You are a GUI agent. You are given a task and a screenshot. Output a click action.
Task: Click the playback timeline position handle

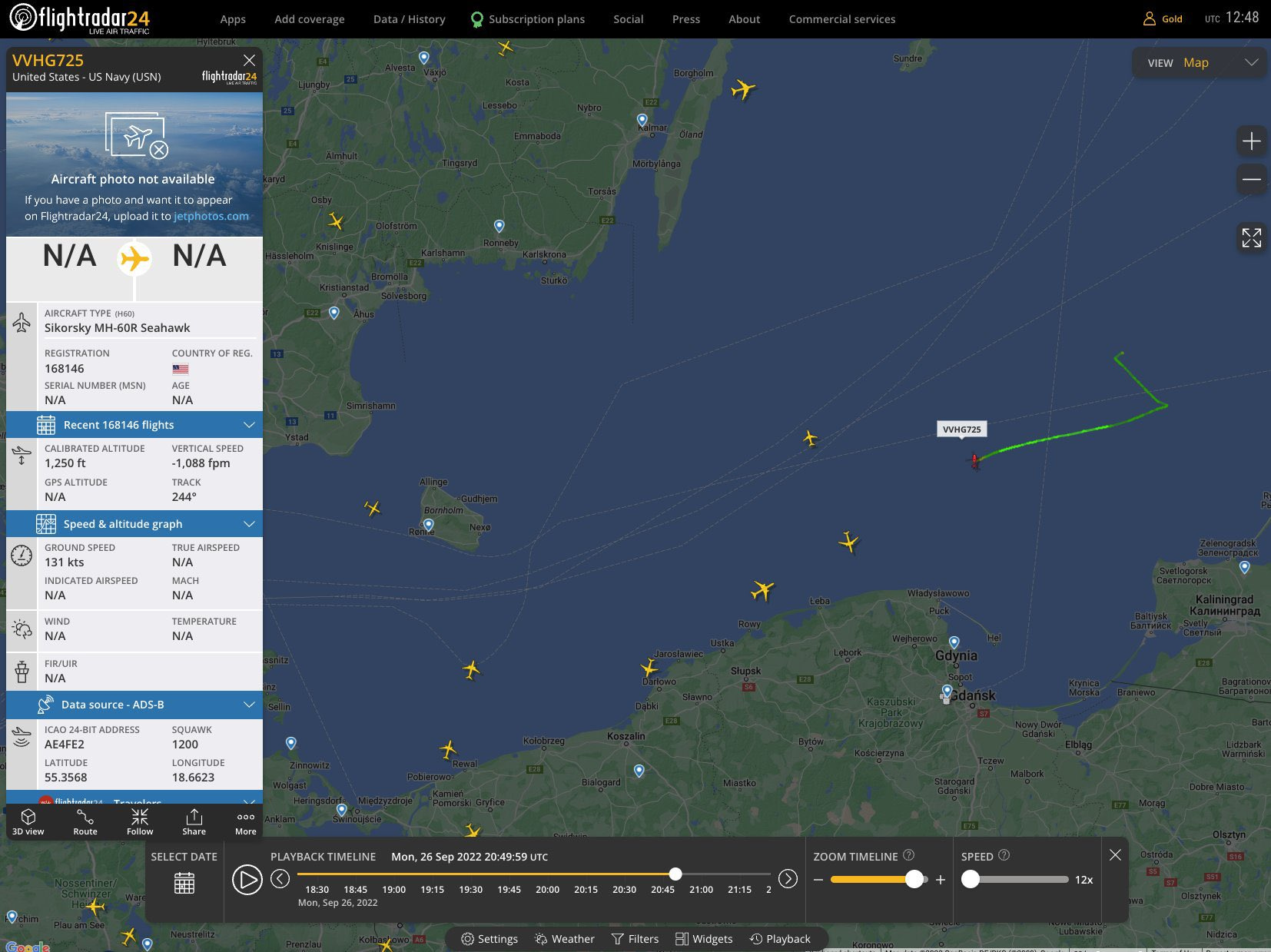pos(675,874)
